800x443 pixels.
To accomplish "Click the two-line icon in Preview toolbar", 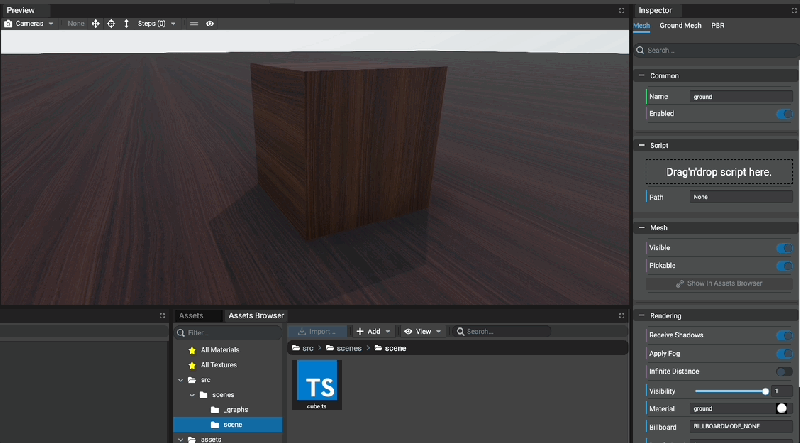I will pyautogui.click(x=194, y=23).
